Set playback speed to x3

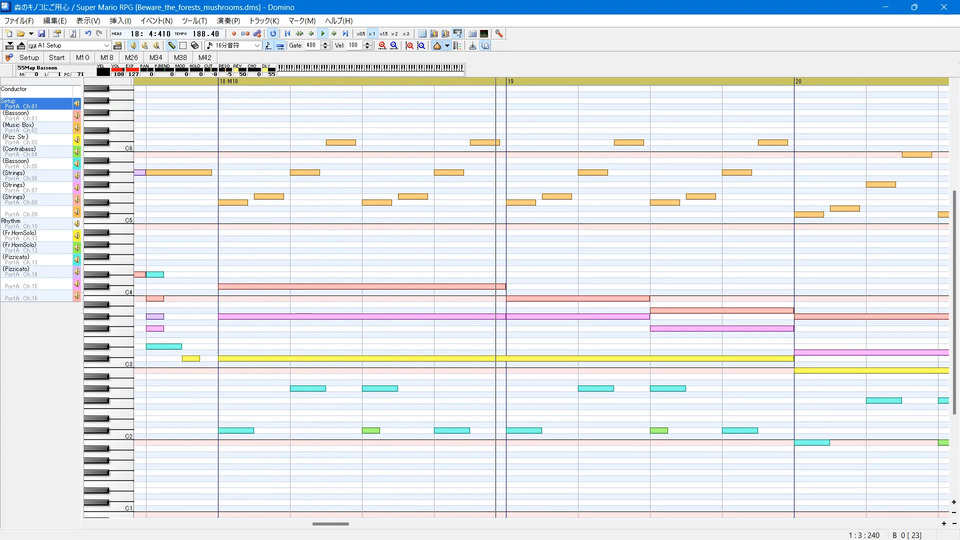tap(406, 34)
